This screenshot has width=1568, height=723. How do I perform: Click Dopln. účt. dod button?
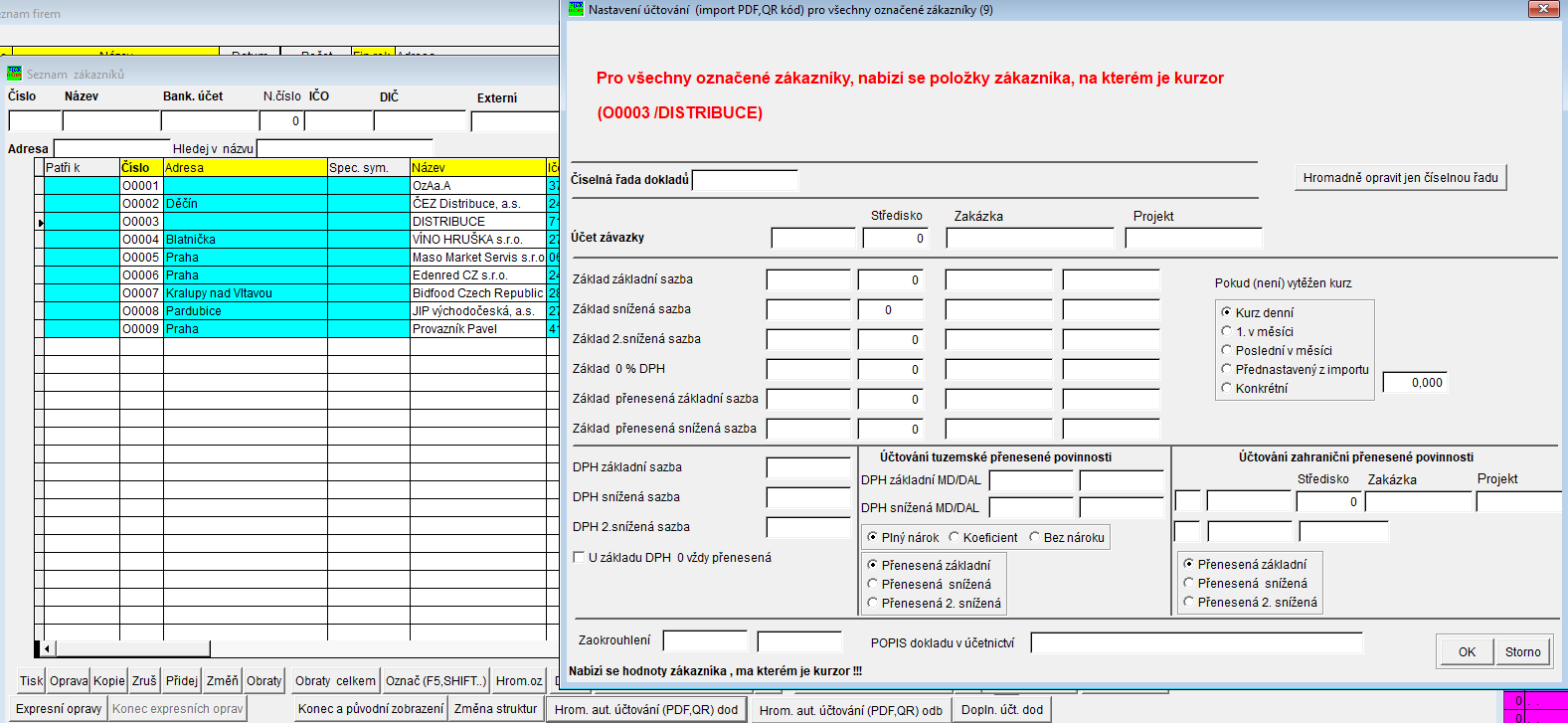(x=1001, y=710)
